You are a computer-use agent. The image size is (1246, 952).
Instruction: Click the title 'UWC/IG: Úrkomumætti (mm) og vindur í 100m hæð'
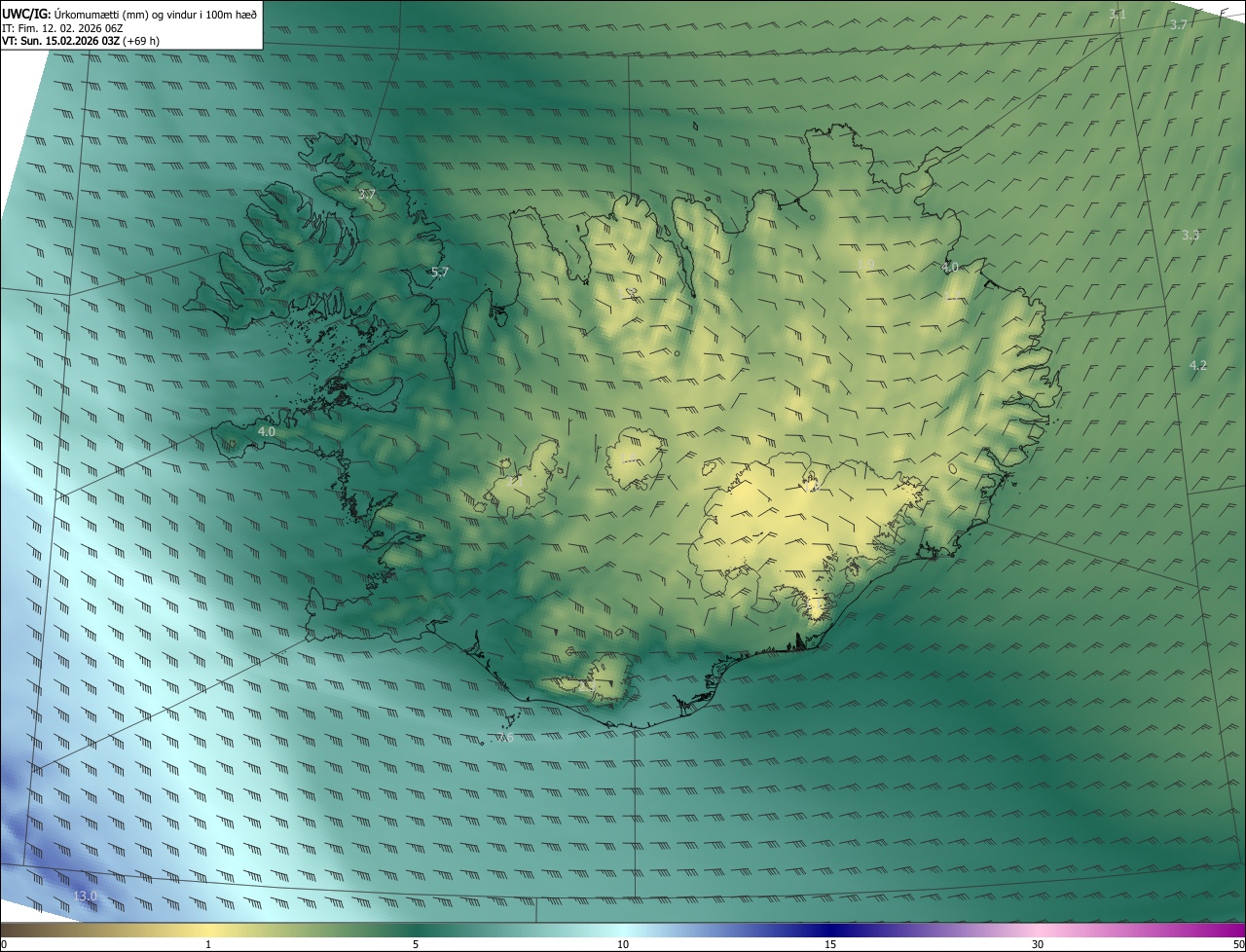click(129, 13)
